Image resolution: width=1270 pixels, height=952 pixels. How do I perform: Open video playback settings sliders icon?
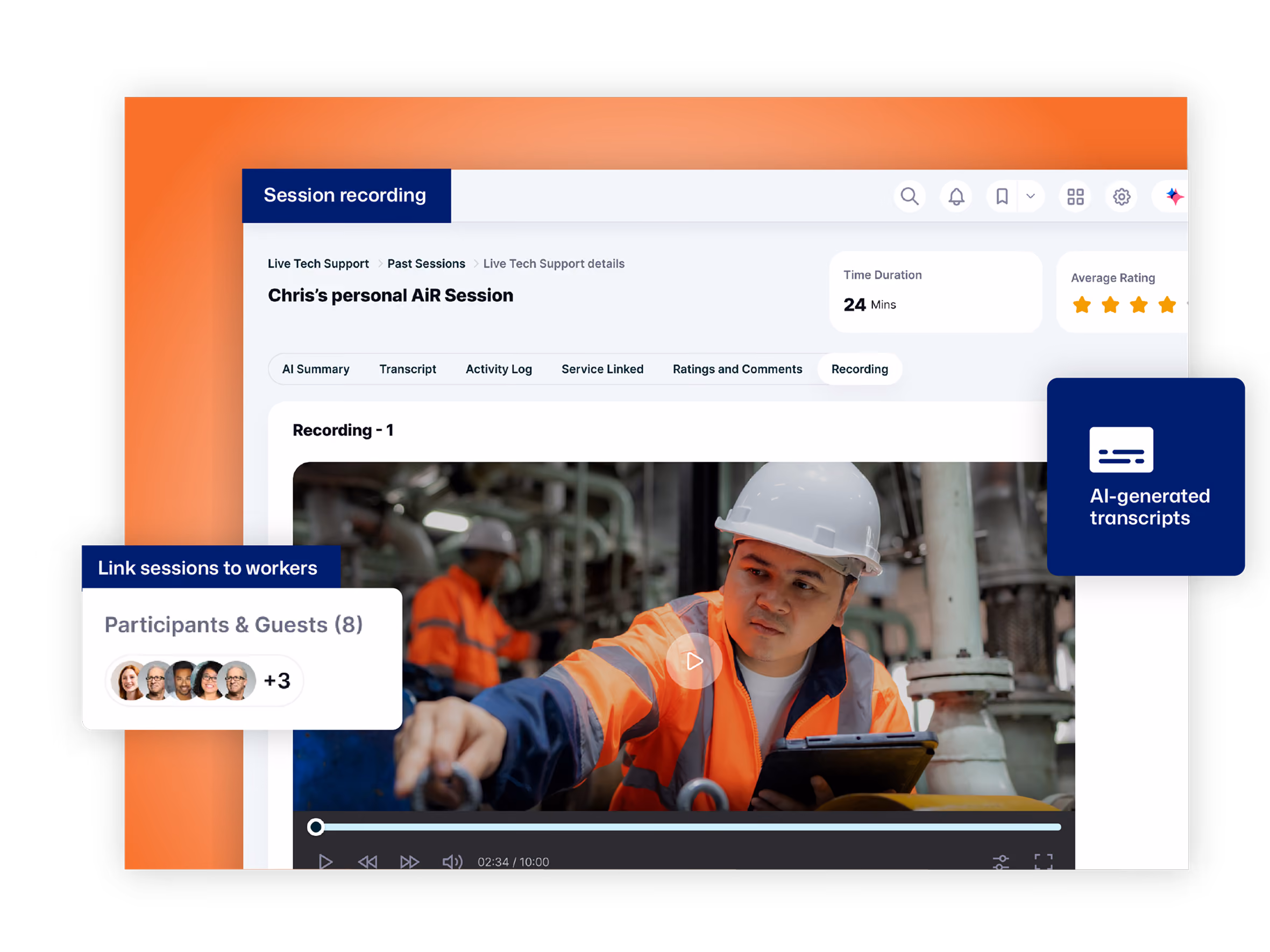coord(1001,862)
